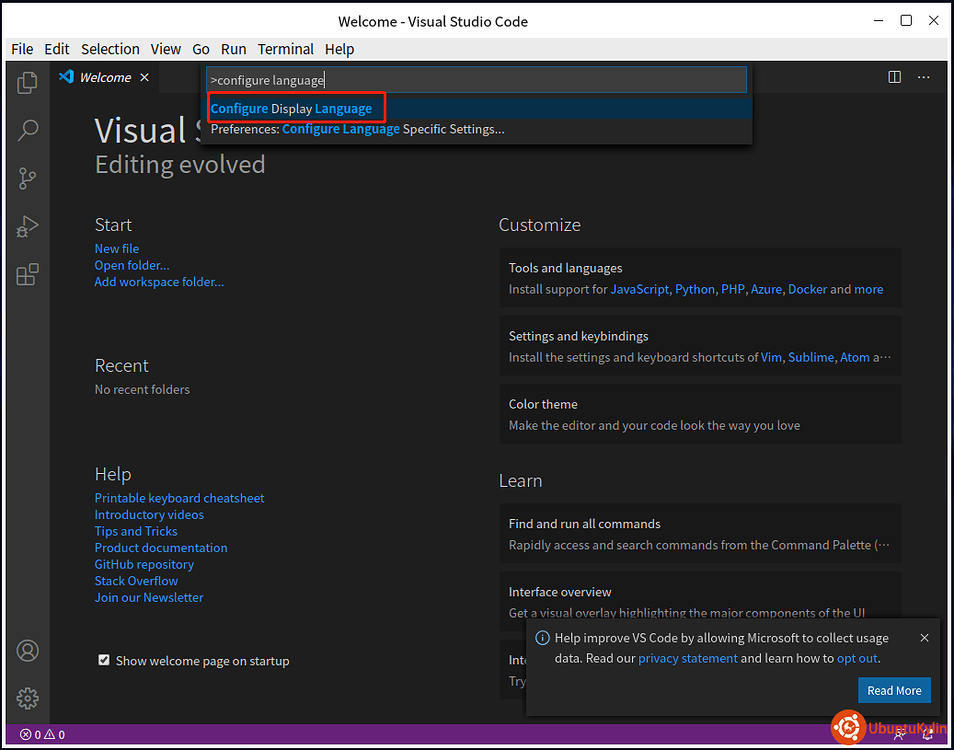Open the Help menu
This screenshot has width=954, height=750.
point(339,48)
